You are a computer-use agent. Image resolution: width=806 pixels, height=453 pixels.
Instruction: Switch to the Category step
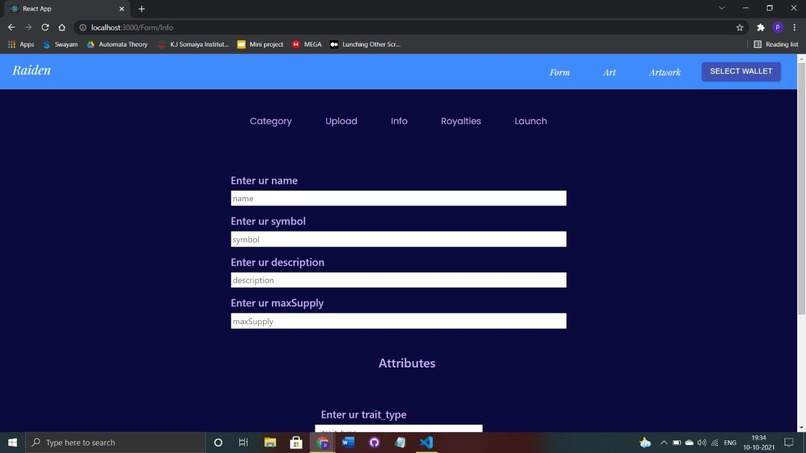271,121
